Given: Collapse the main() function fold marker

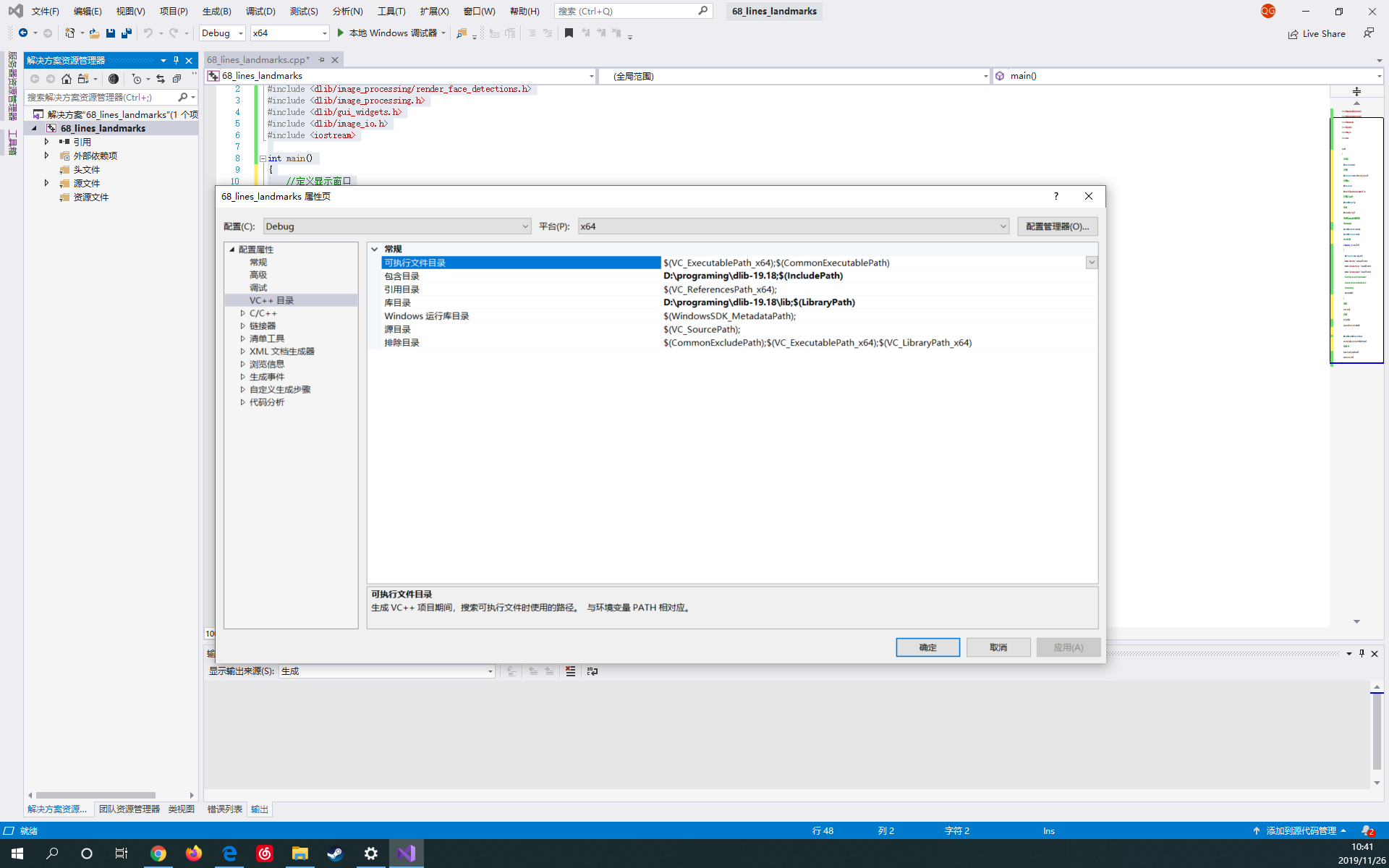Looking at the screenshot, I should (263, 158).
